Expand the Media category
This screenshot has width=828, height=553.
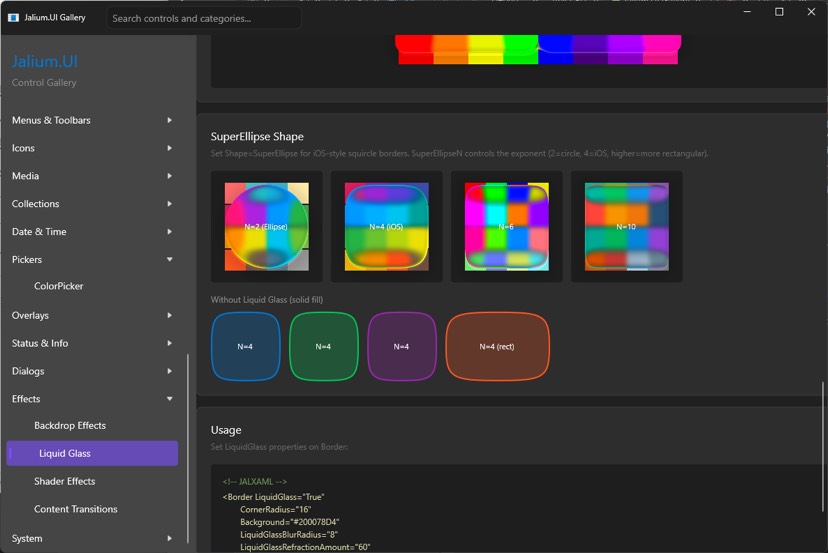92,176
